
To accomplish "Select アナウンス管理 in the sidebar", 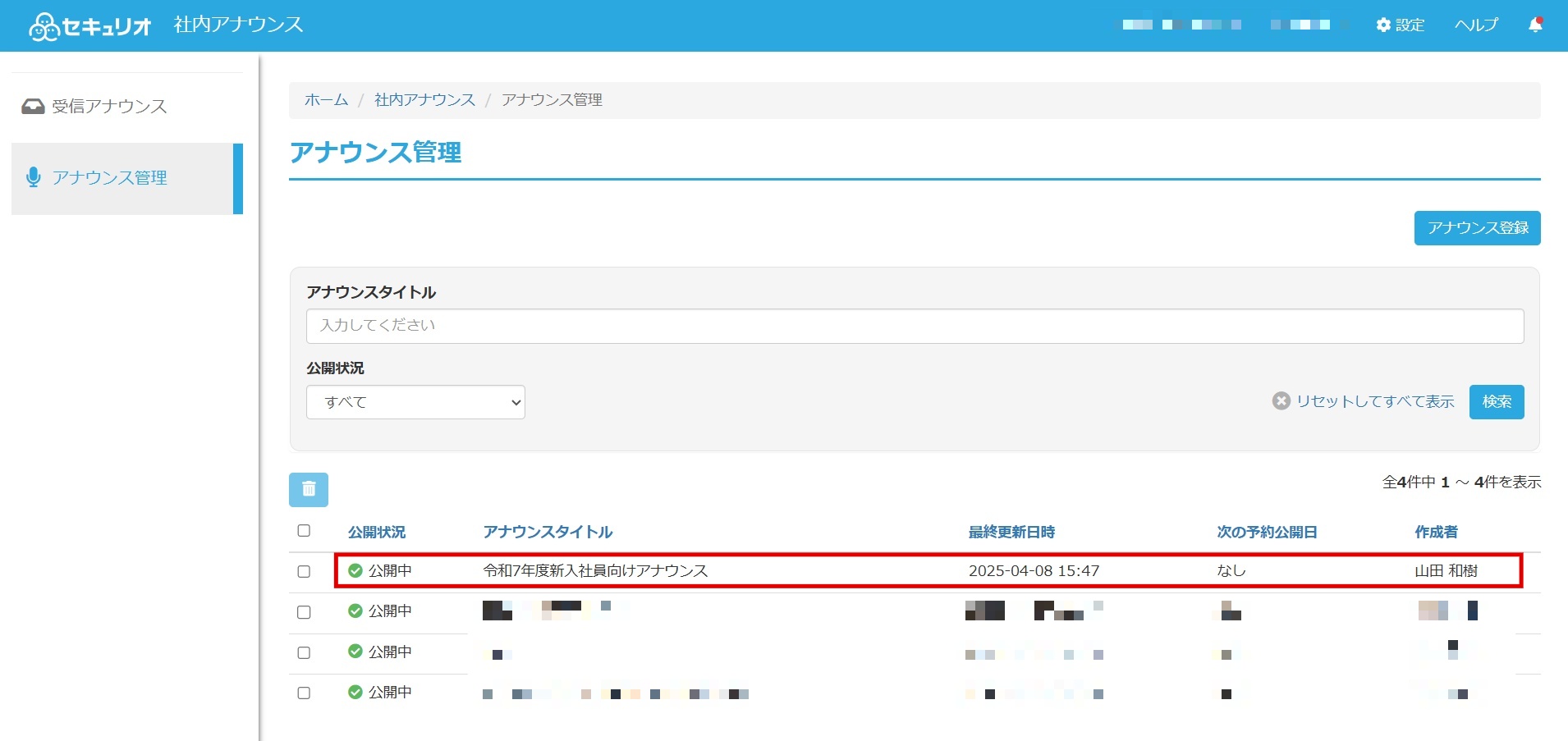I will [x=127, y=178].
